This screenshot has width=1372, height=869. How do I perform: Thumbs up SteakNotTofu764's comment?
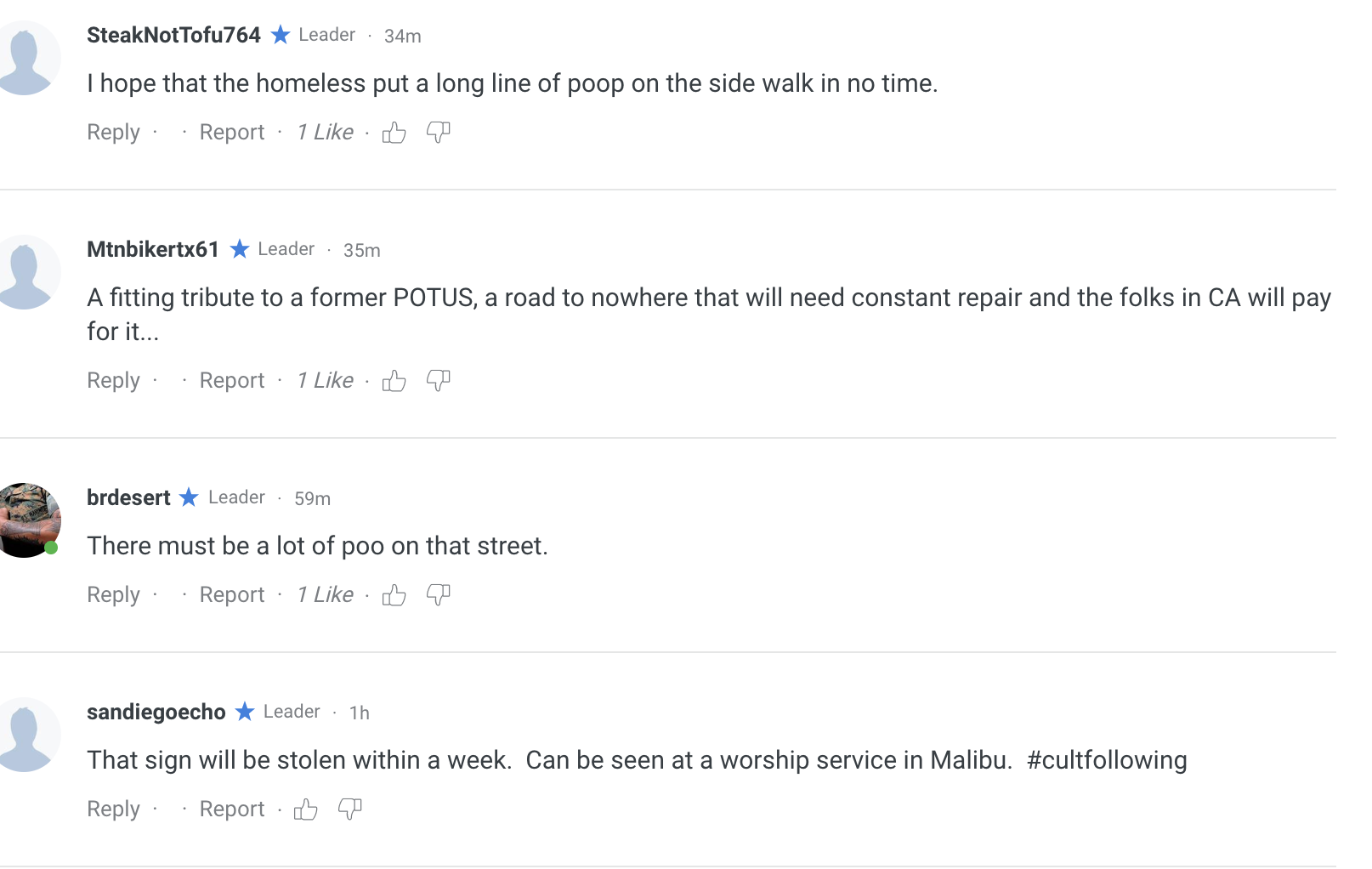click(x=394, y=133)
